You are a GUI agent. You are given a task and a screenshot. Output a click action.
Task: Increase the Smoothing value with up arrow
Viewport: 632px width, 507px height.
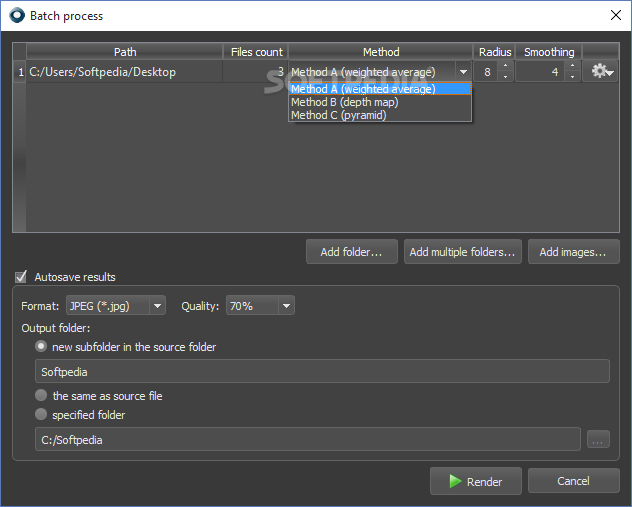572,66
